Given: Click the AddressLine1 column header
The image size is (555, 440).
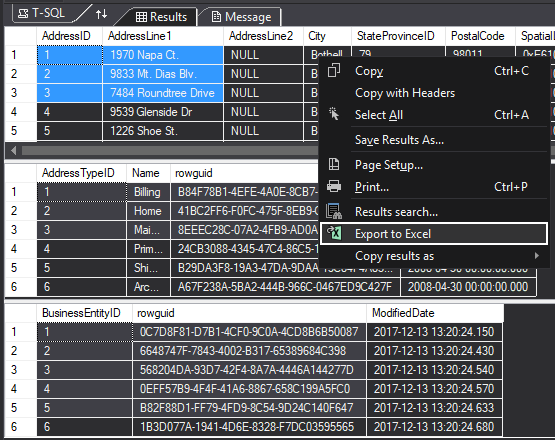Looking at the screenshot, I should point(163,36).
